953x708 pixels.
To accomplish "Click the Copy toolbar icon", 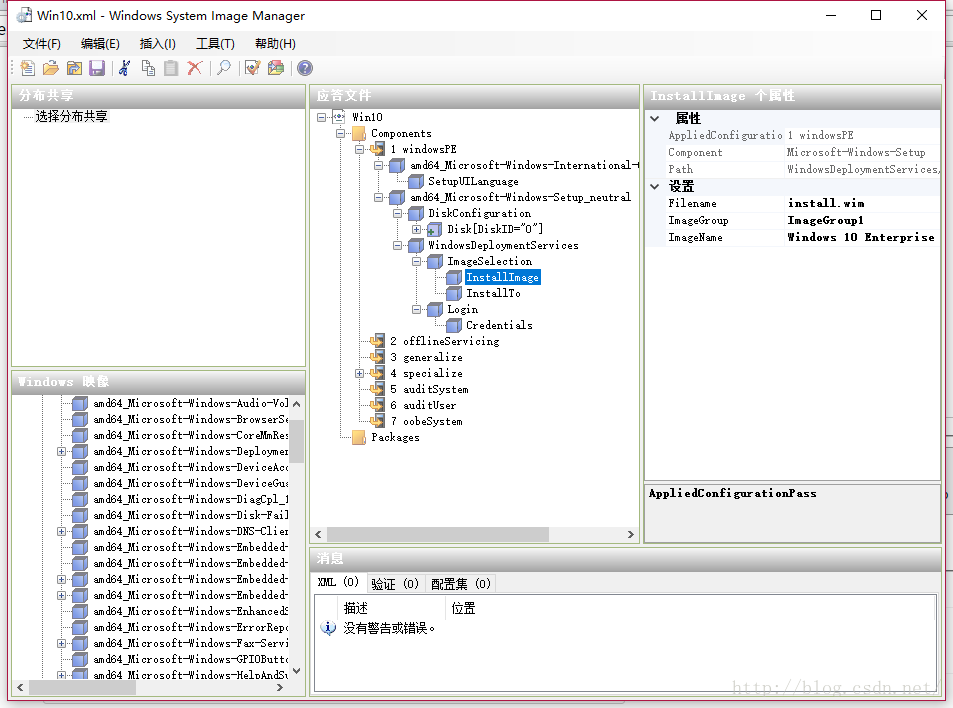I will (x=148, y=68).
